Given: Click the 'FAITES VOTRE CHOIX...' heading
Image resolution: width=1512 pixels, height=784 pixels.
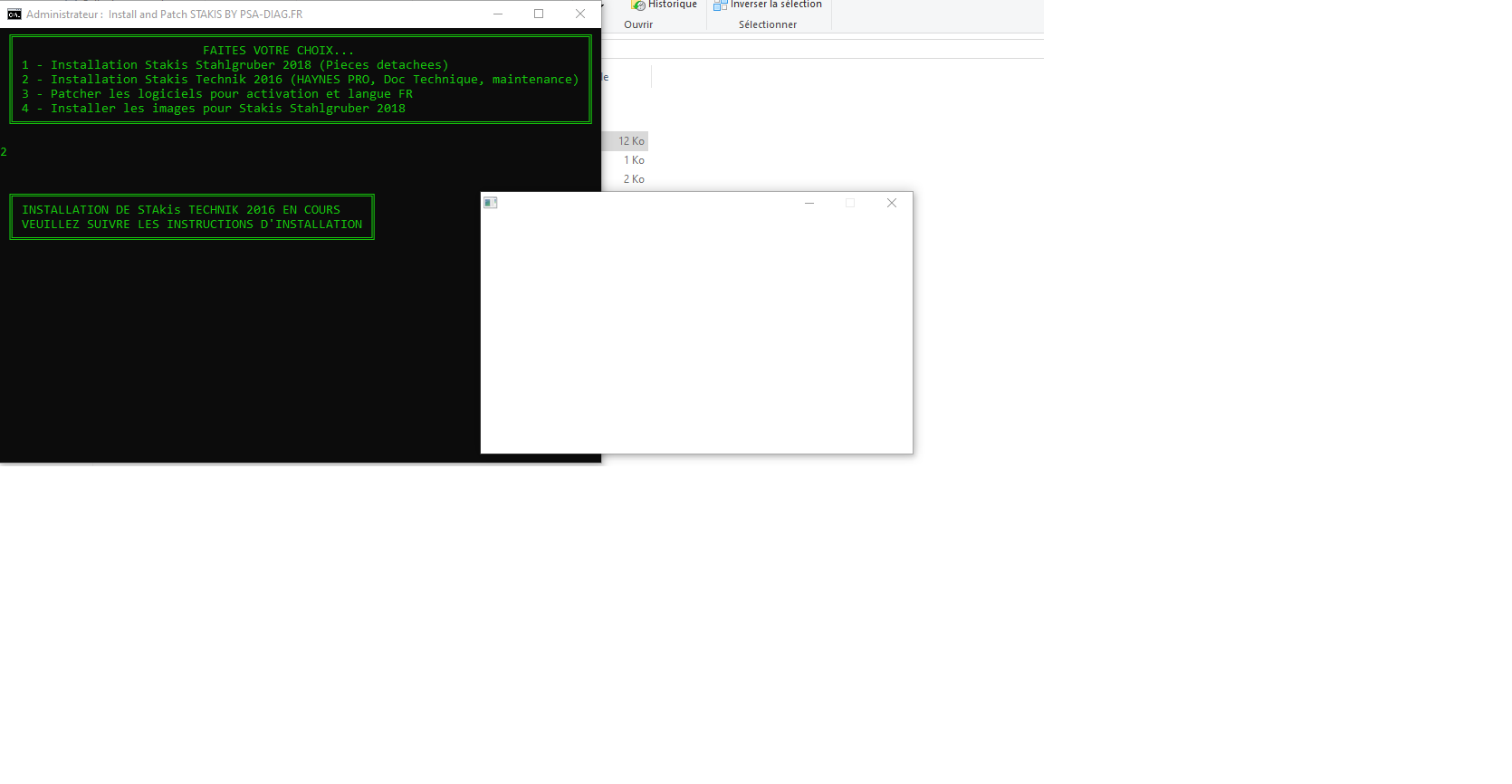Looking at the screenshot, I should [279, 51].
